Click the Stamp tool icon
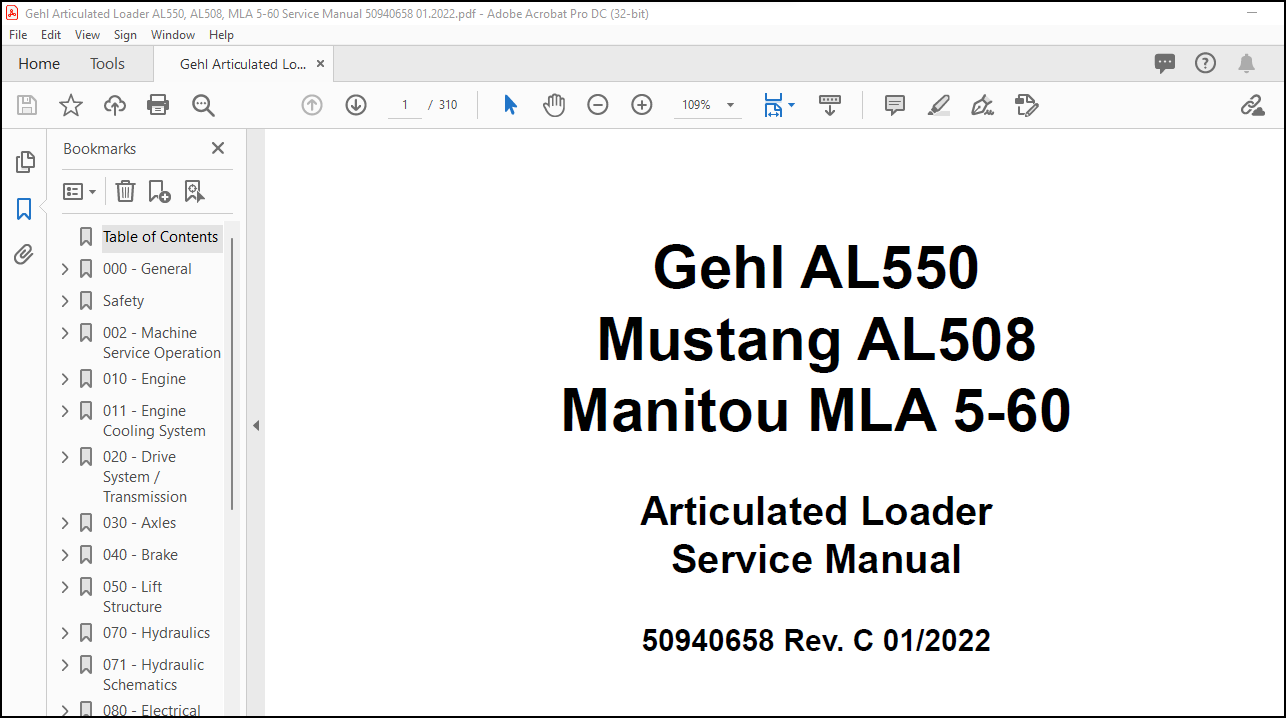1286x718 pixels. pos(1026,105)
